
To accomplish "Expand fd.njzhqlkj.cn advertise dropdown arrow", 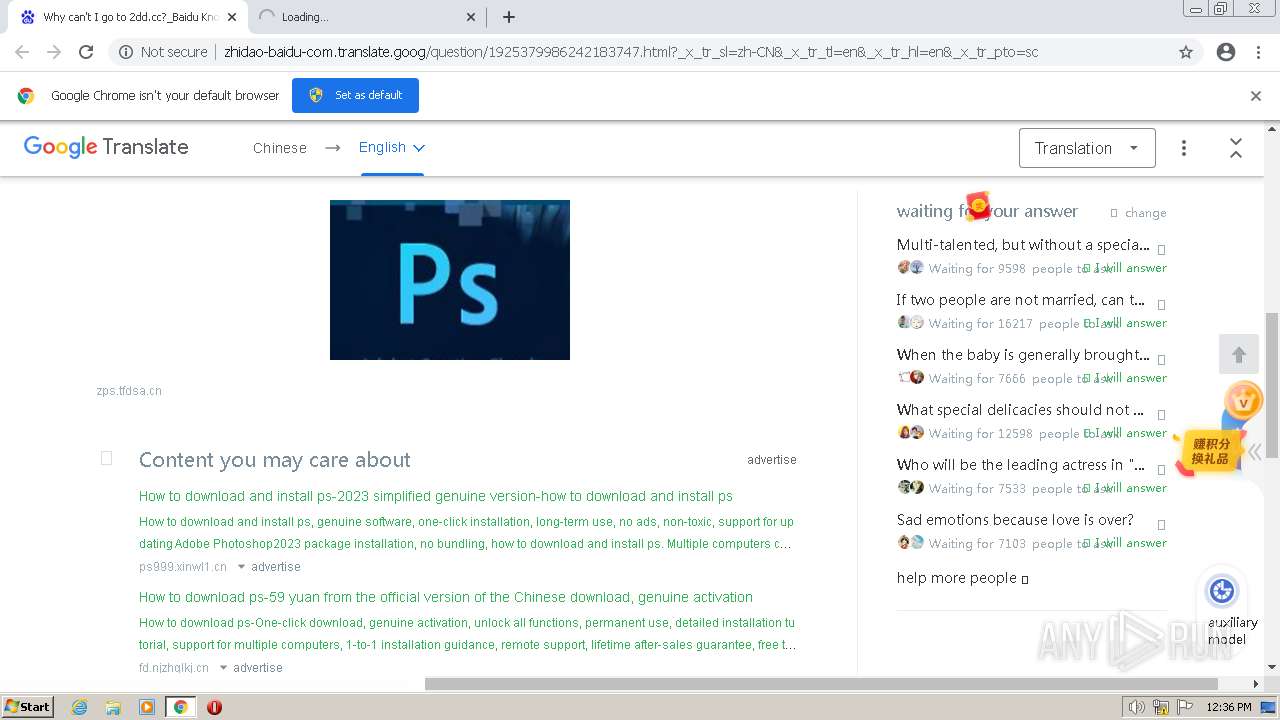I will coord(223,668).
